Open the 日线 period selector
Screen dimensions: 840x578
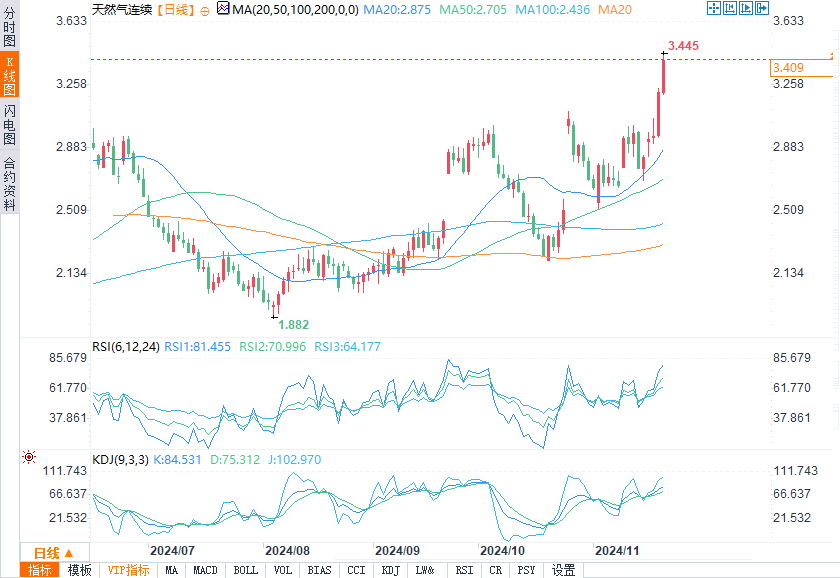click(x=53, y=553)
